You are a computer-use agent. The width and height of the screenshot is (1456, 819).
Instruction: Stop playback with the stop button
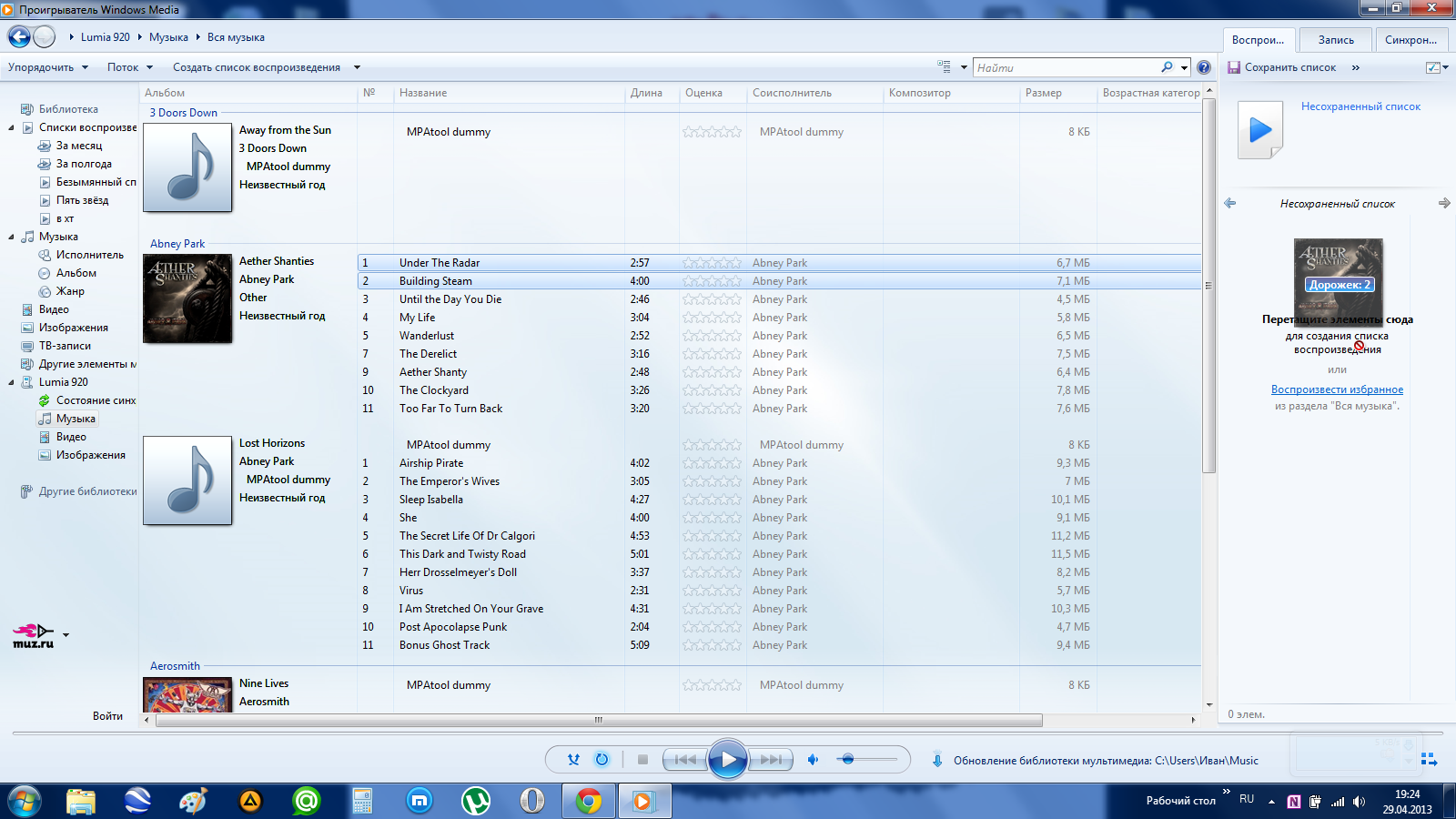pyautogui.click(x=642, y=759)
